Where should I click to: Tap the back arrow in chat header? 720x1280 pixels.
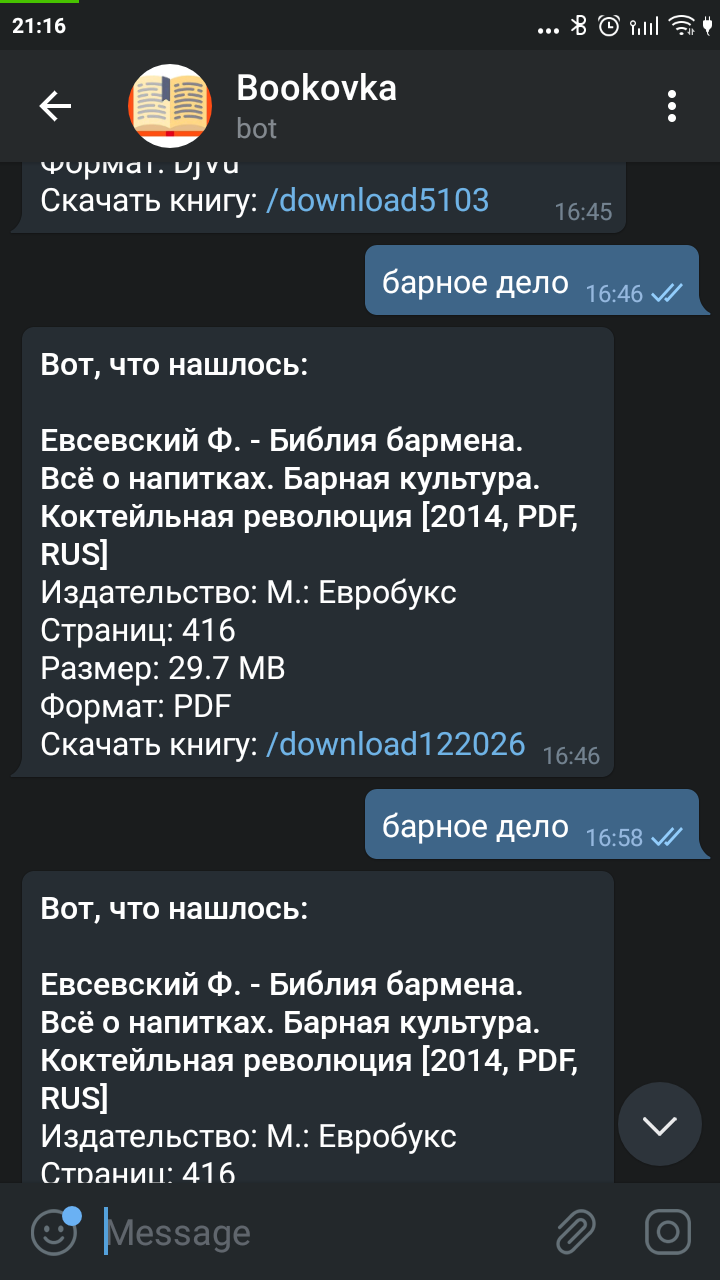click(x=55, y=106)
